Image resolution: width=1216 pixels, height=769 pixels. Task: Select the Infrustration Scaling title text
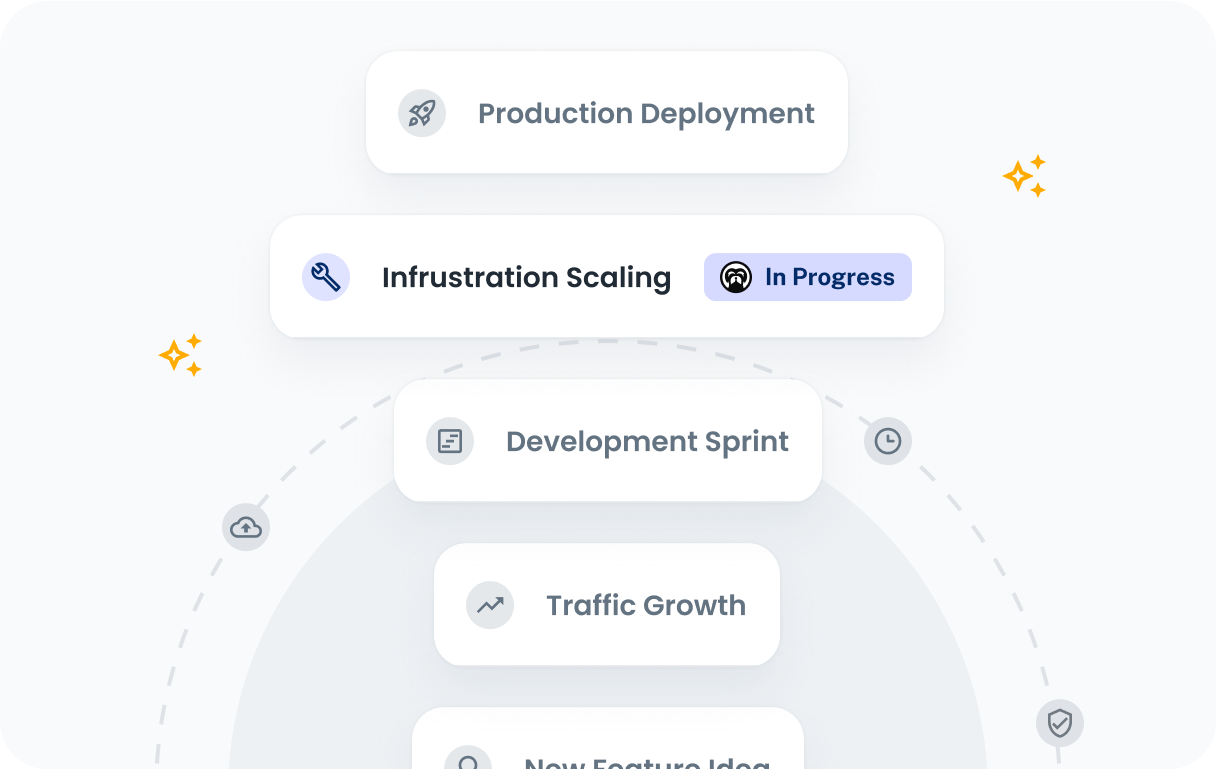[526, 277]
